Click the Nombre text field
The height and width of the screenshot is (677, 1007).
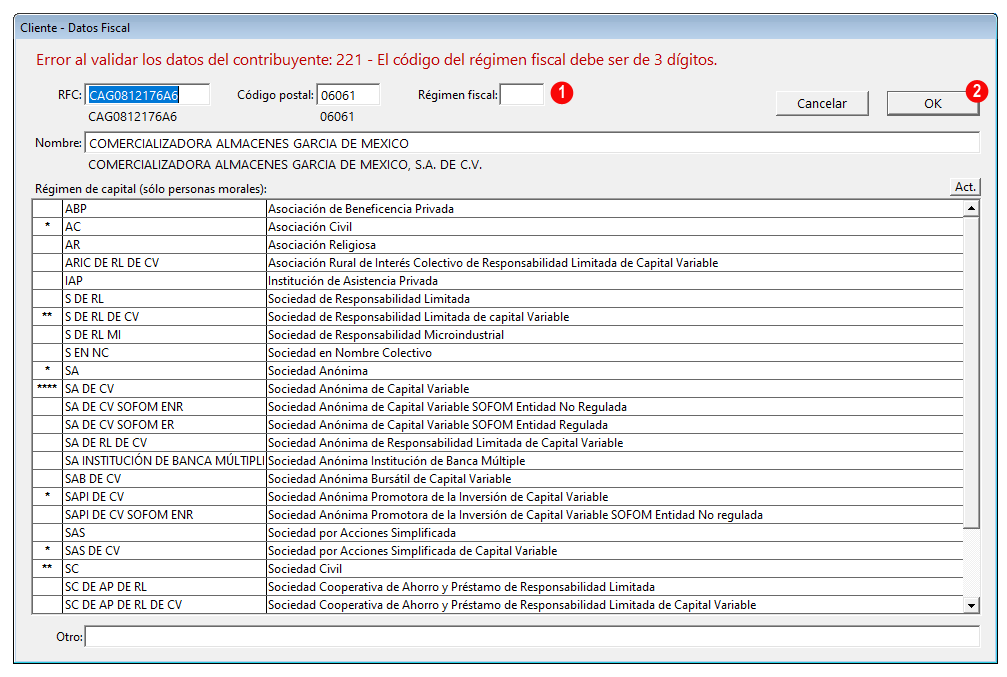pos(532,143)
